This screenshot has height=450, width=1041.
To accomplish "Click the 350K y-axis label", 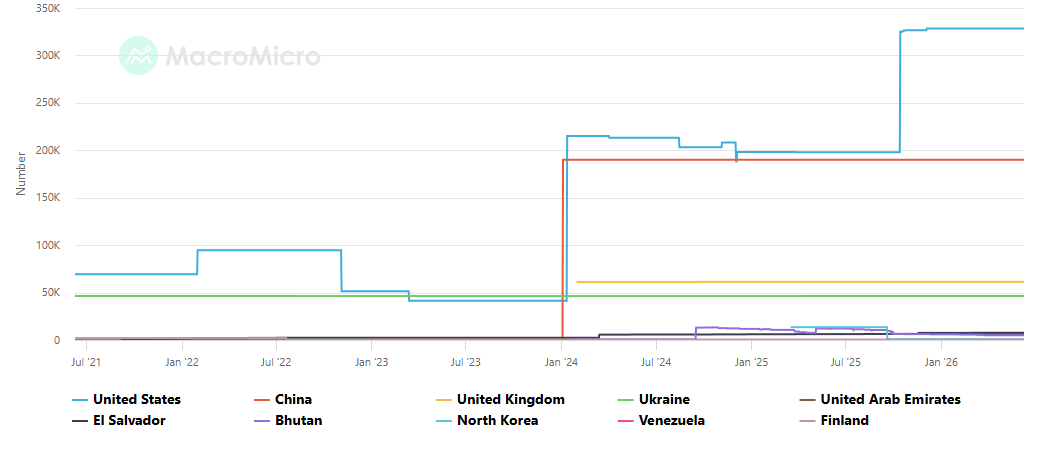I will [48, 9].
